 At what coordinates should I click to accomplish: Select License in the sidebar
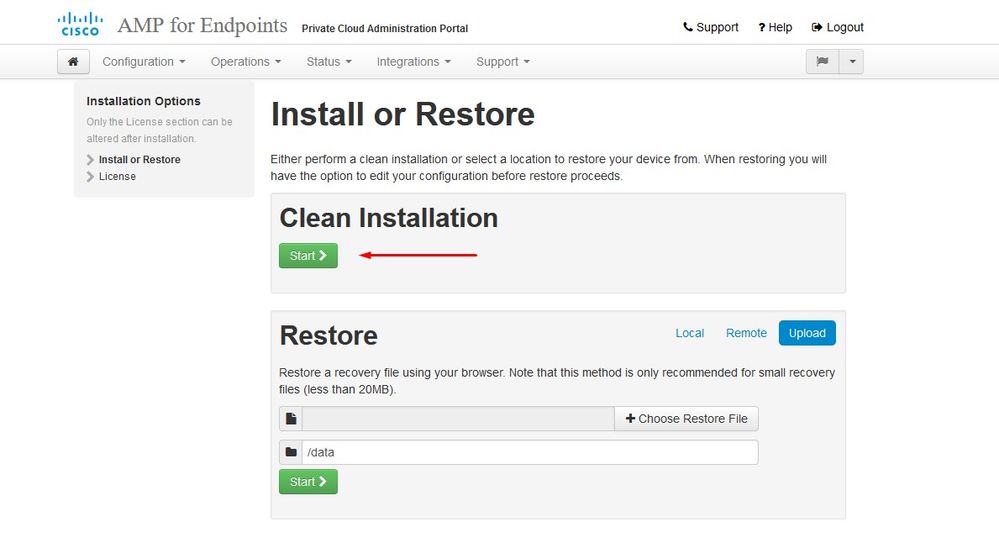pyautogui.click(x=117, y=176)
